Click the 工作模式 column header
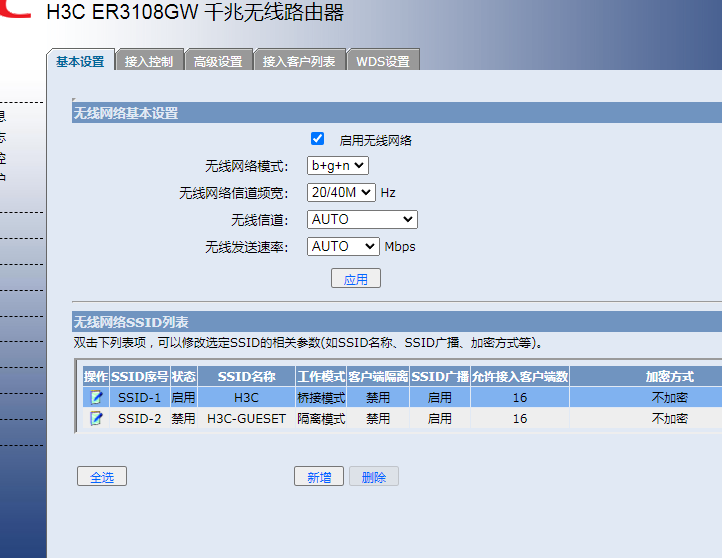Viewport: 722px width, 558px height. pos(321,377)
